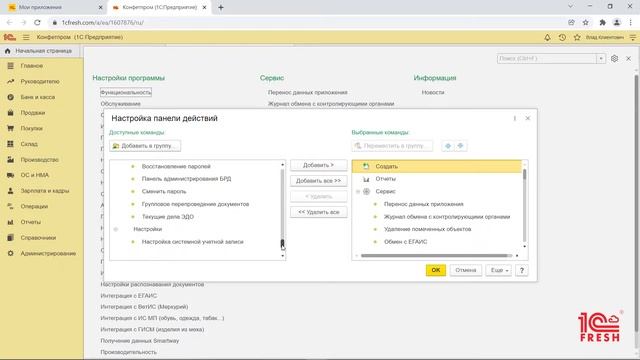
Task: Open user name menu in header
Action: [604, 37]
